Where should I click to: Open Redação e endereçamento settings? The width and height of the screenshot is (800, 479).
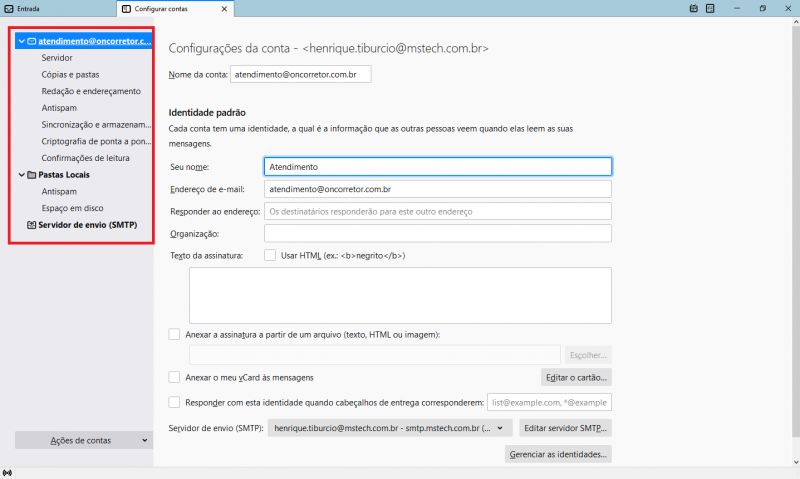pyautogui.click(x=91, y=91)
